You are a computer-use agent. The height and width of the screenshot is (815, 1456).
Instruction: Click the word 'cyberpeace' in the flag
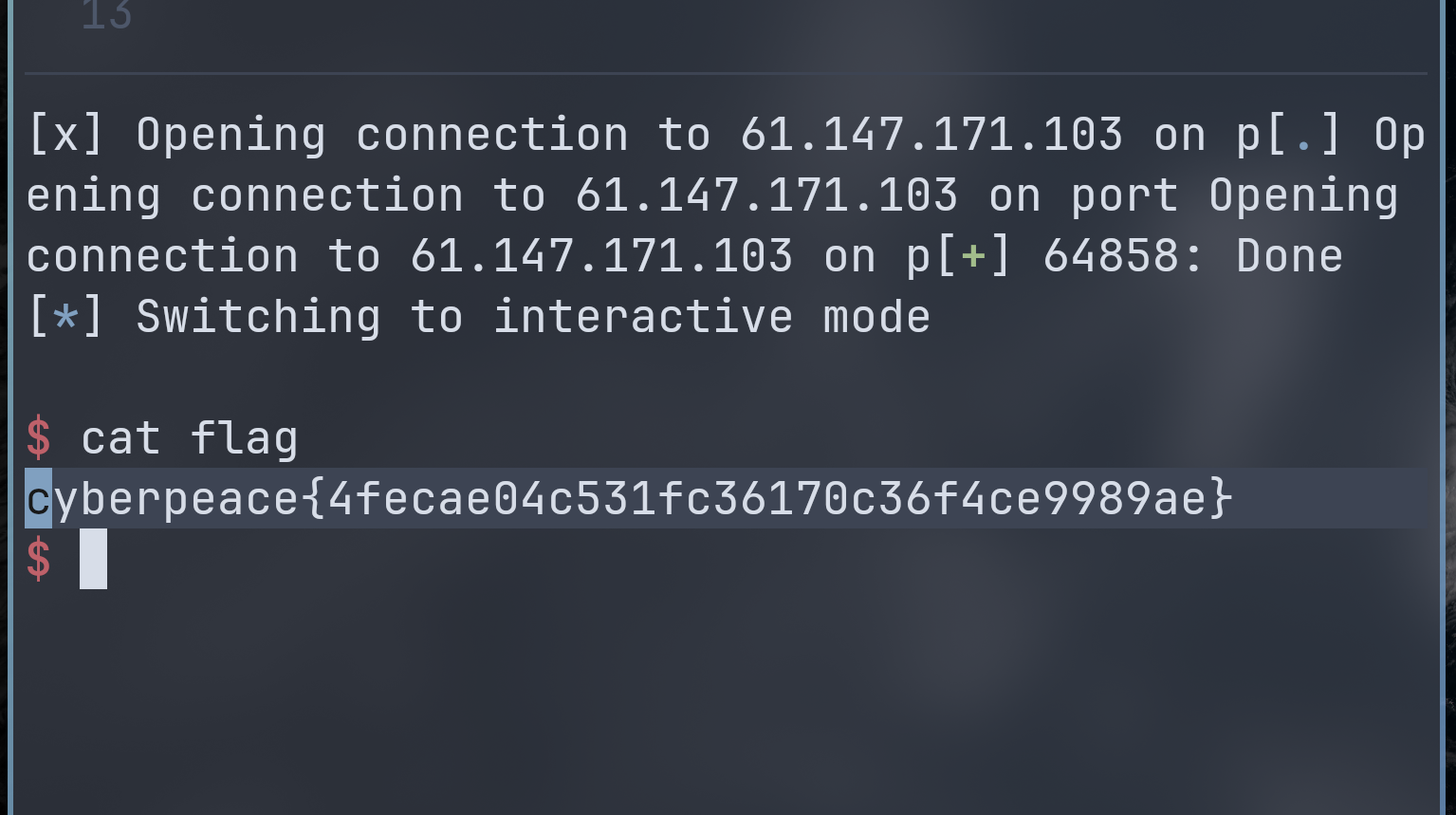pyautogui.click(x=162, y=499)
